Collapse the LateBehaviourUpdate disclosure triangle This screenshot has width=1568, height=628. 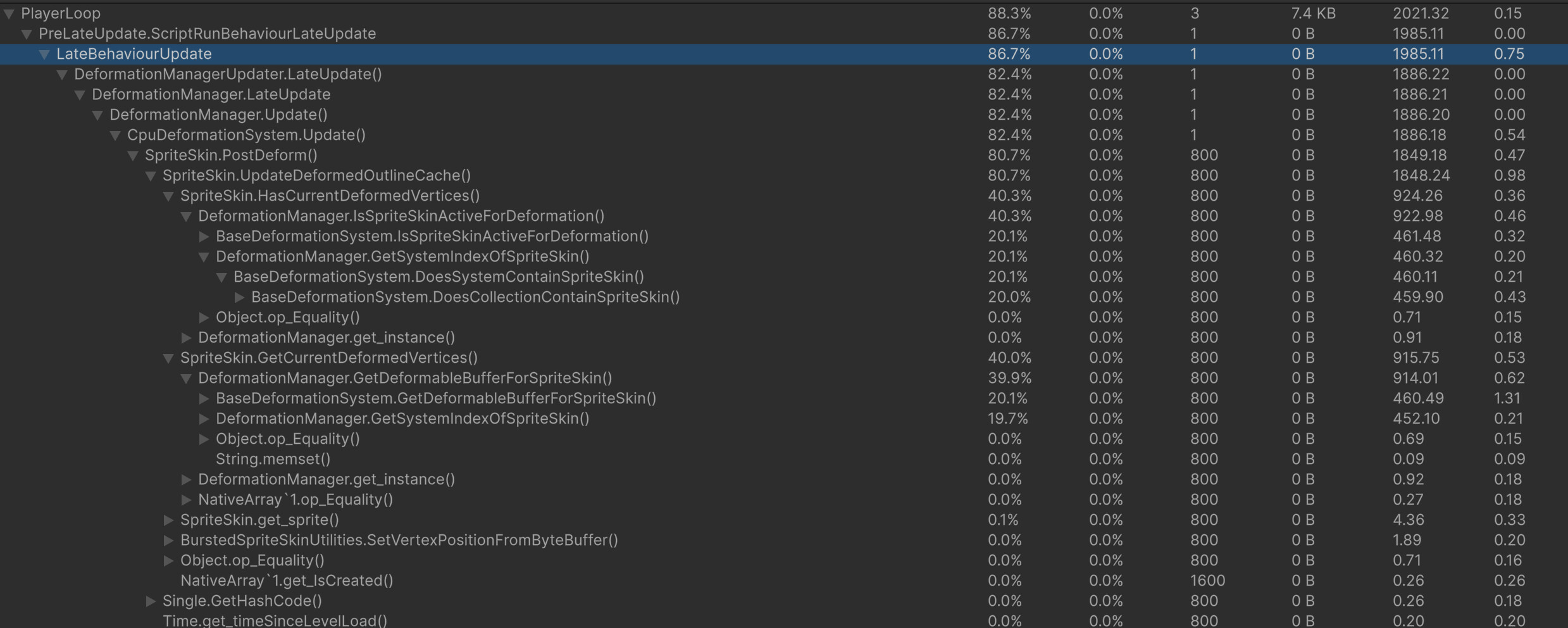44,54
